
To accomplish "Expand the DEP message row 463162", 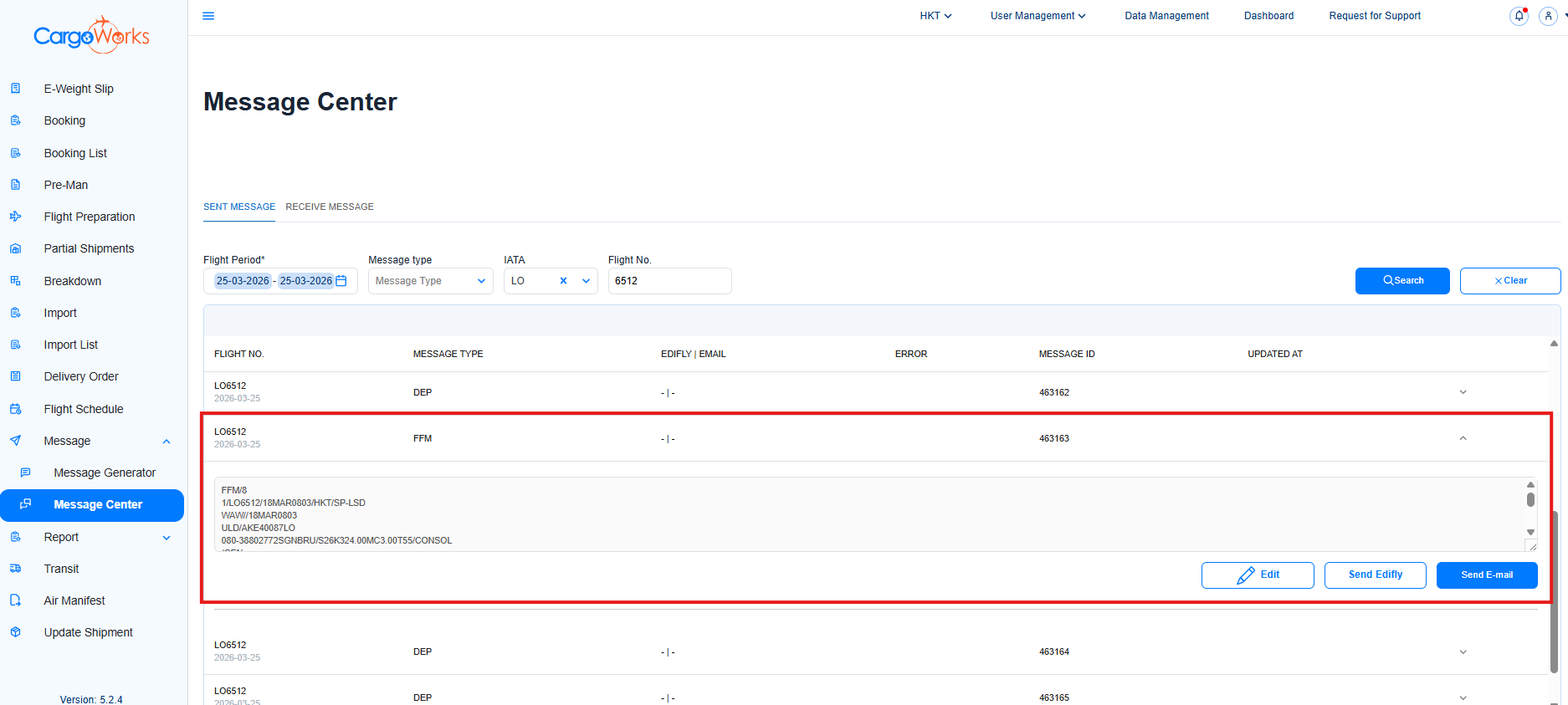I will (1463, 392).
